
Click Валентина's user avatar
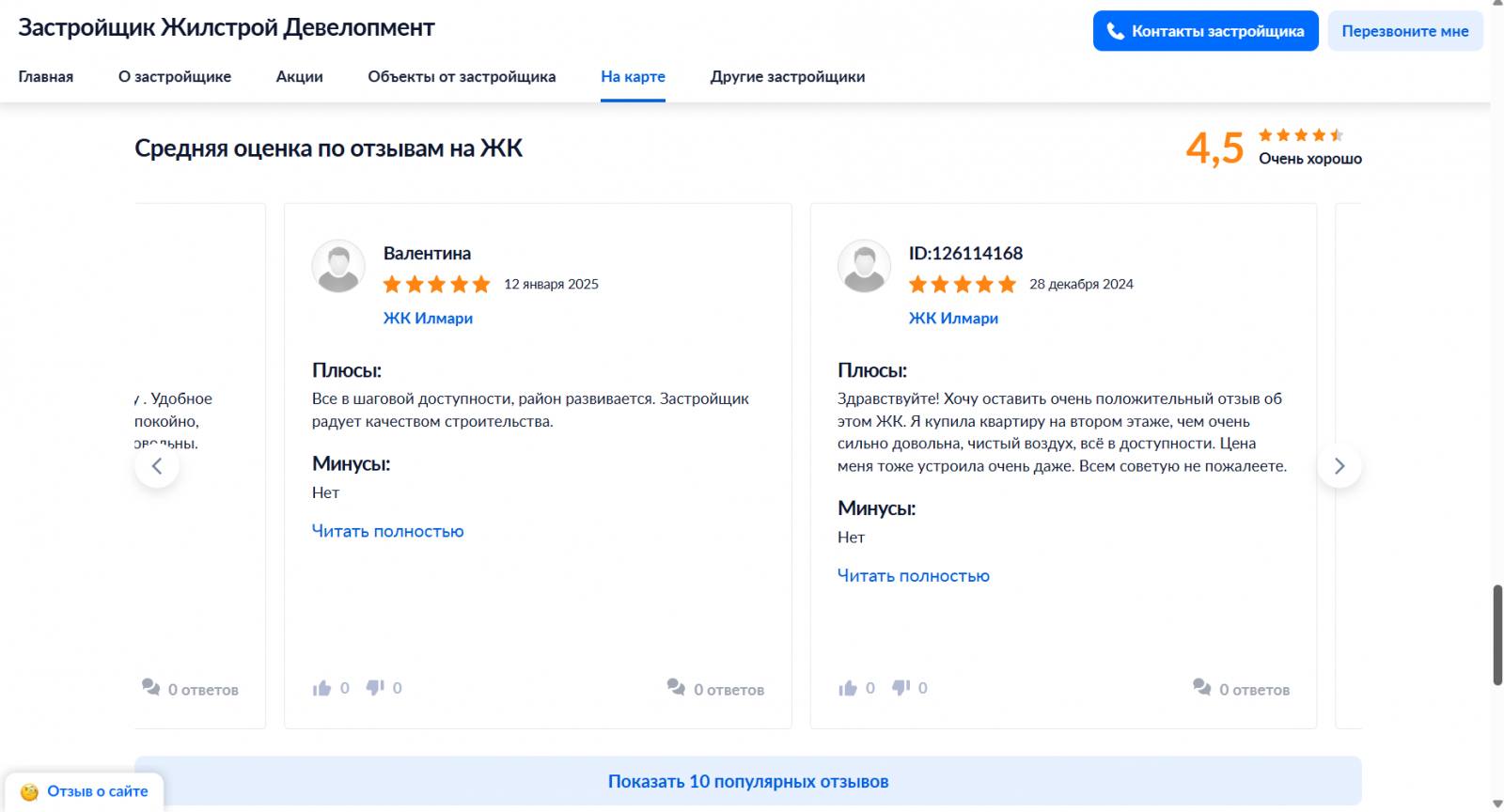[338, 266]
